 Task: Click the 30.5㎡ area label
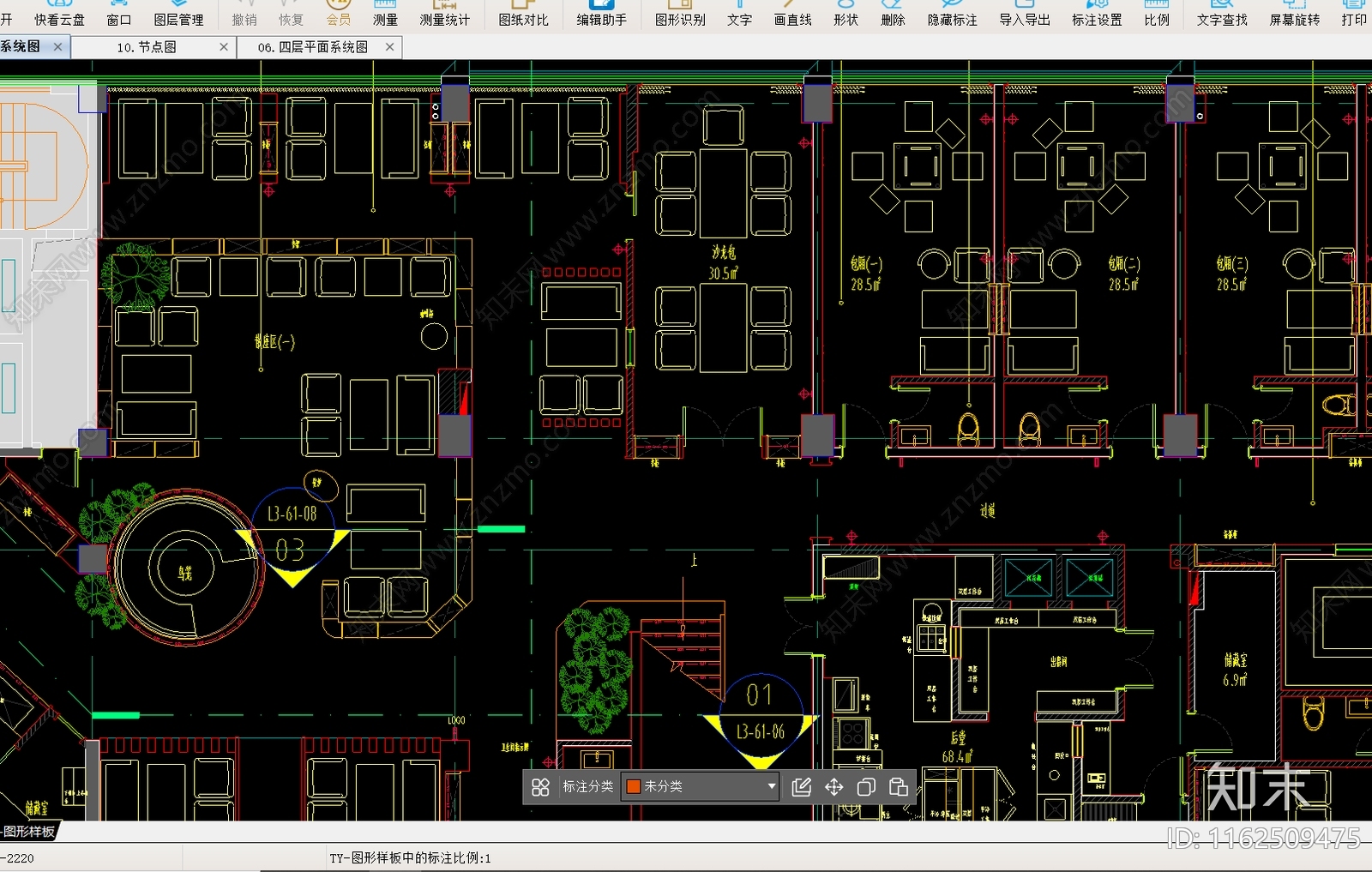[x=724, y=274]
